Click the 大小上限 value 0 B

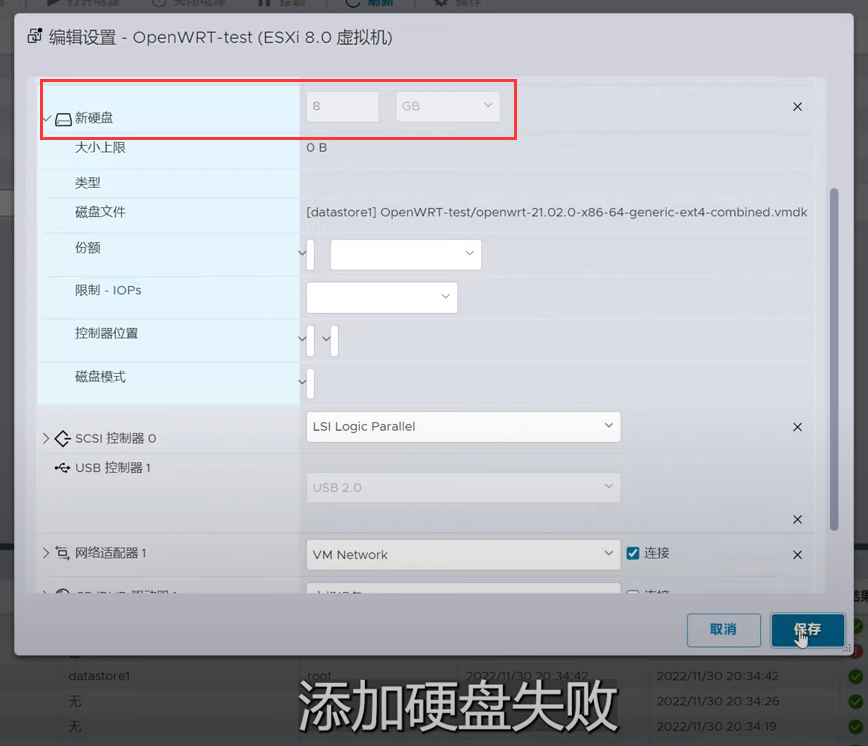tap(317, 148)
